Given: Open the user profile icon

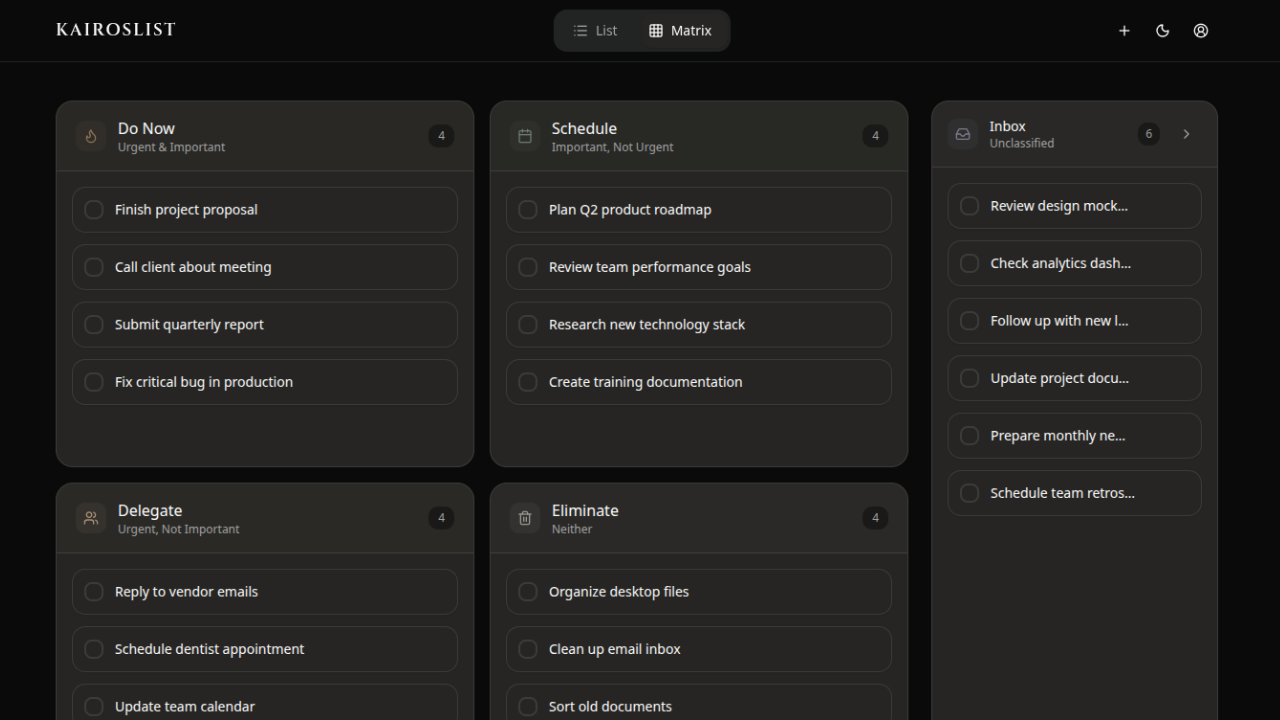Looking at the screenshot, I should pos(1201,31).
